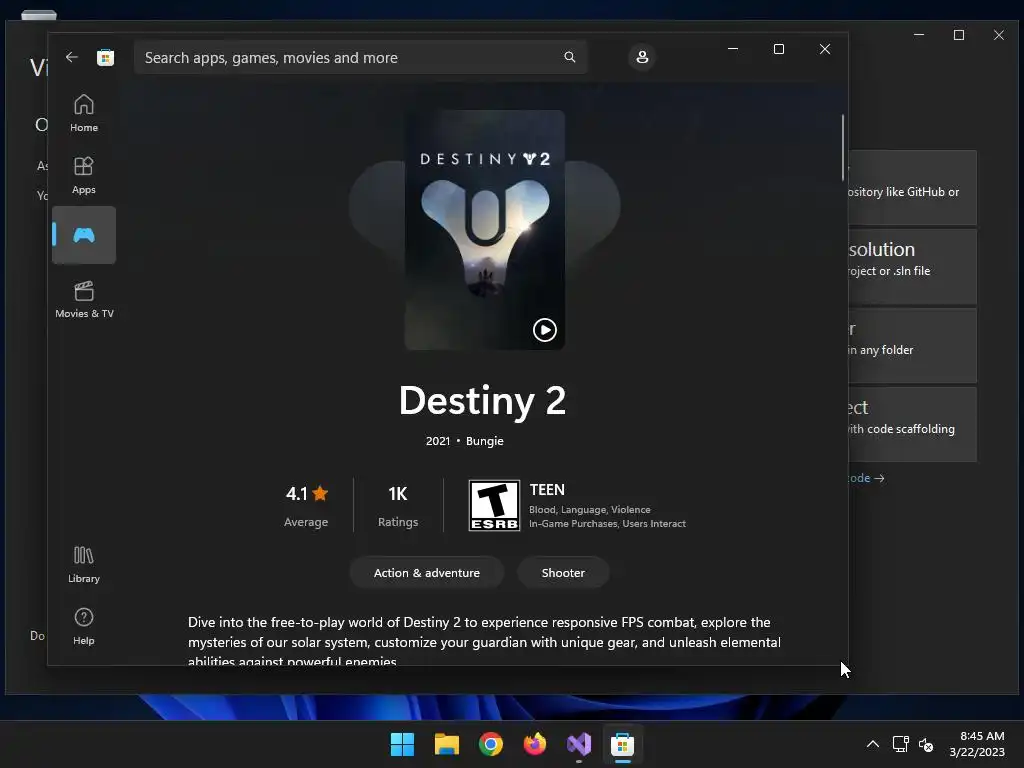
Task: Click Visual Studio's without code link
Action: (x=867, y=478)
